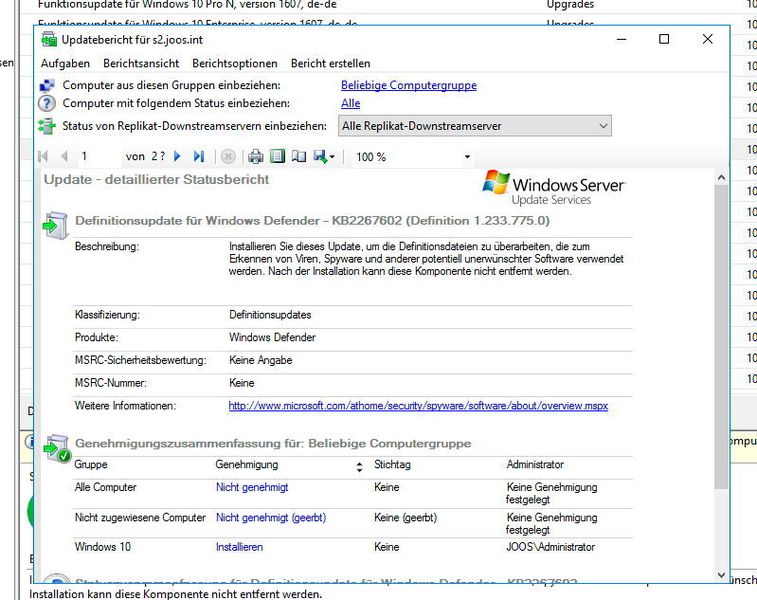Screen dimensions: 757x600
Task: Maximize the Updatebericht window
Action: coord(664,39)
